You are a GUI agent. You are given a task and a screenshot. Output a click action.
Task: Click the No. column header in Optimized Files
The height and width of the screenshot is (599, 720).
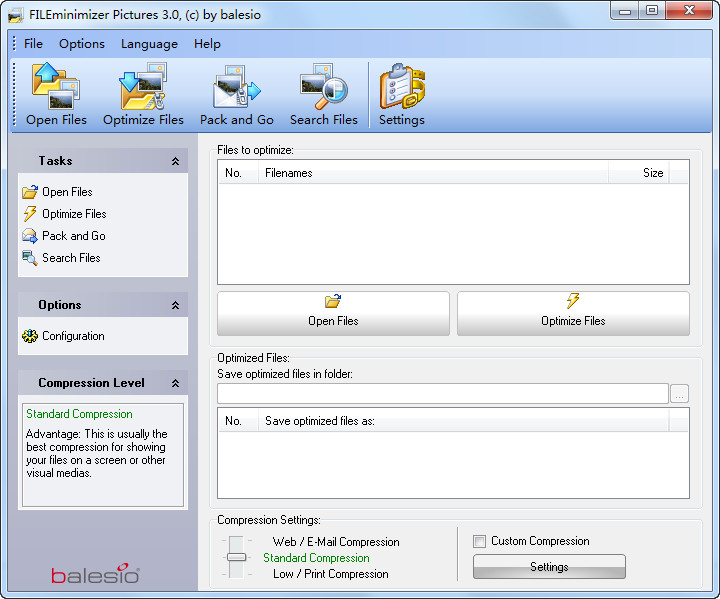238,421
